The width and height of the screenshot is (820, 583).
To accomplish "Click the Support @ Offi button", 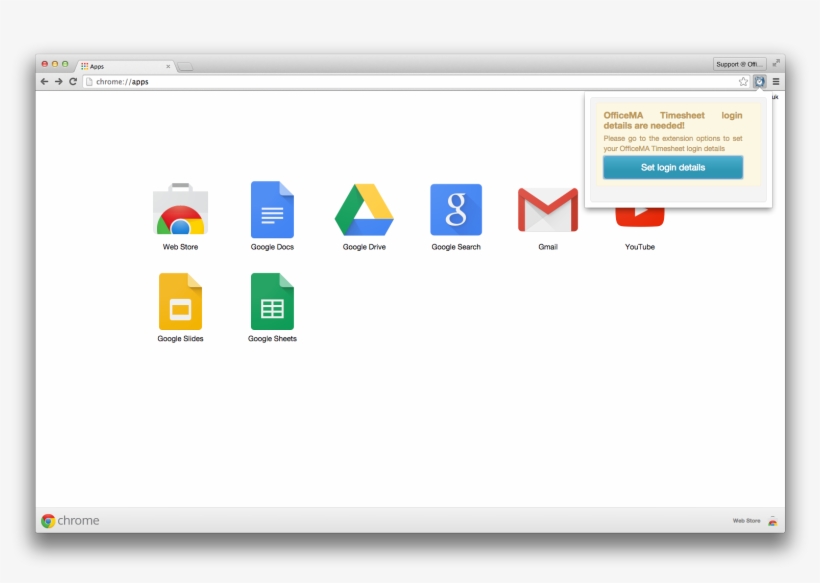I will [x=737, y=62].
